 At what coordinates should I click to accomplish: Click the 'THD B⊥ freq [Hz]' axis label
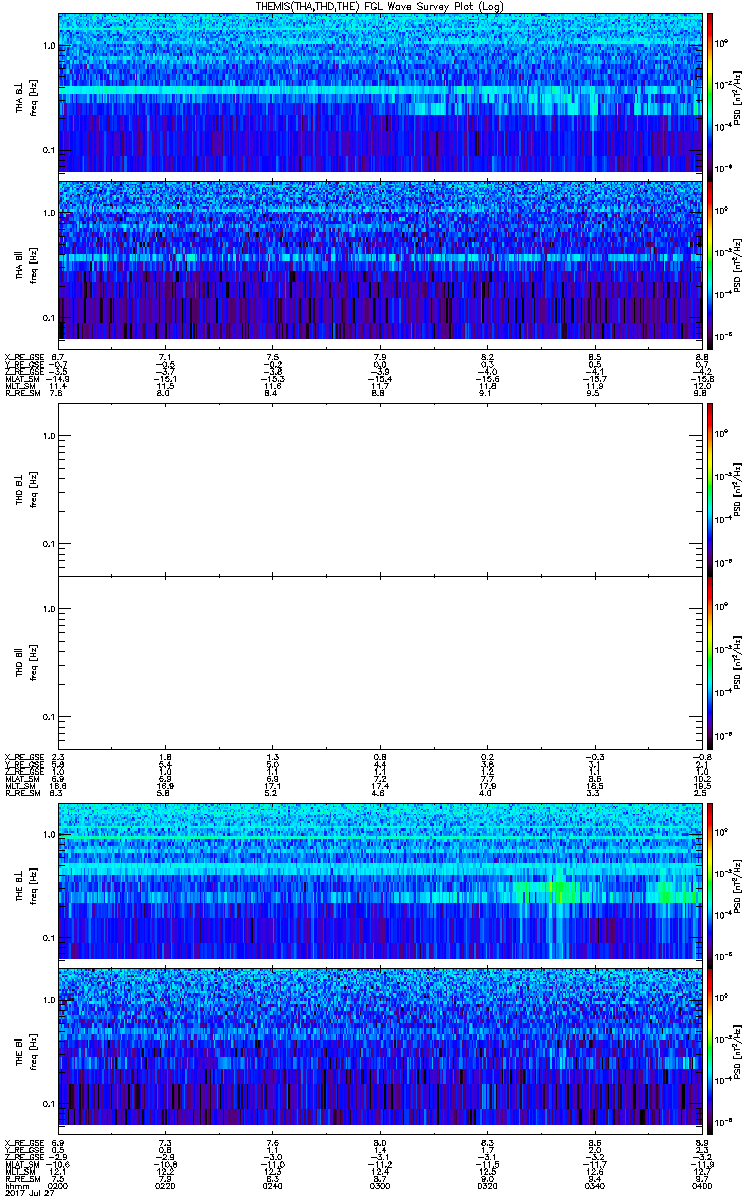pos(26,488)
